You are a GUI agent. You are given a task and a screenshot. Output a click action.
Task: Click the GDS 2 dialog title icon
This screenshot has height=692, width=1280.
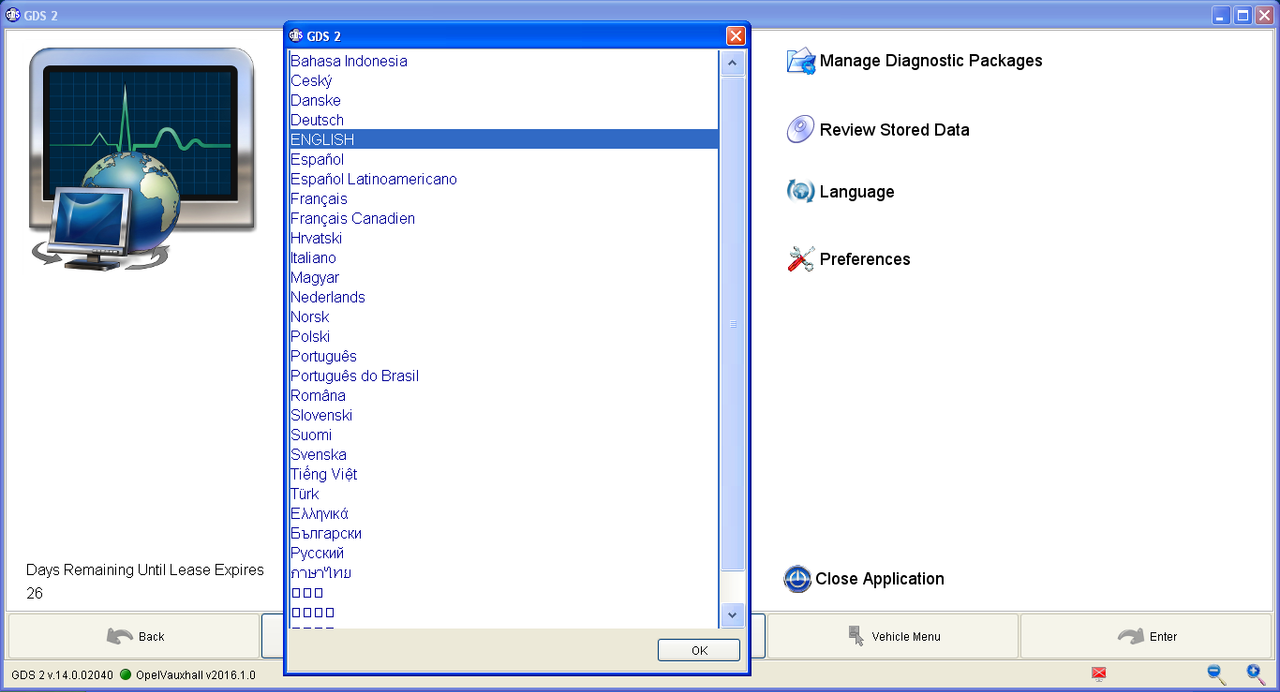(x=296, y=36)
